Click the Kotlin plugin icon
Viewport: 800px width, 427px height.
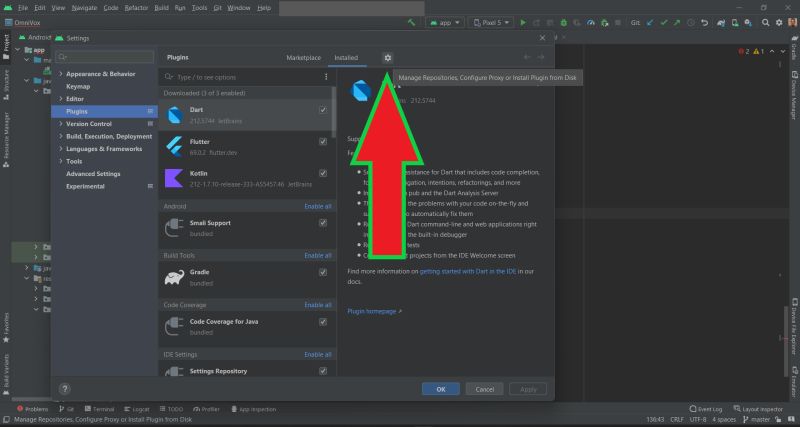(x=174, y=179)
